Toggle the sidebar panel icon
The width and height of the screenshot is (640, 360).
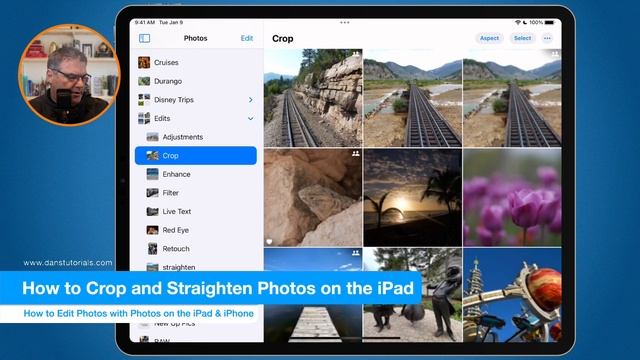[144, 38]
